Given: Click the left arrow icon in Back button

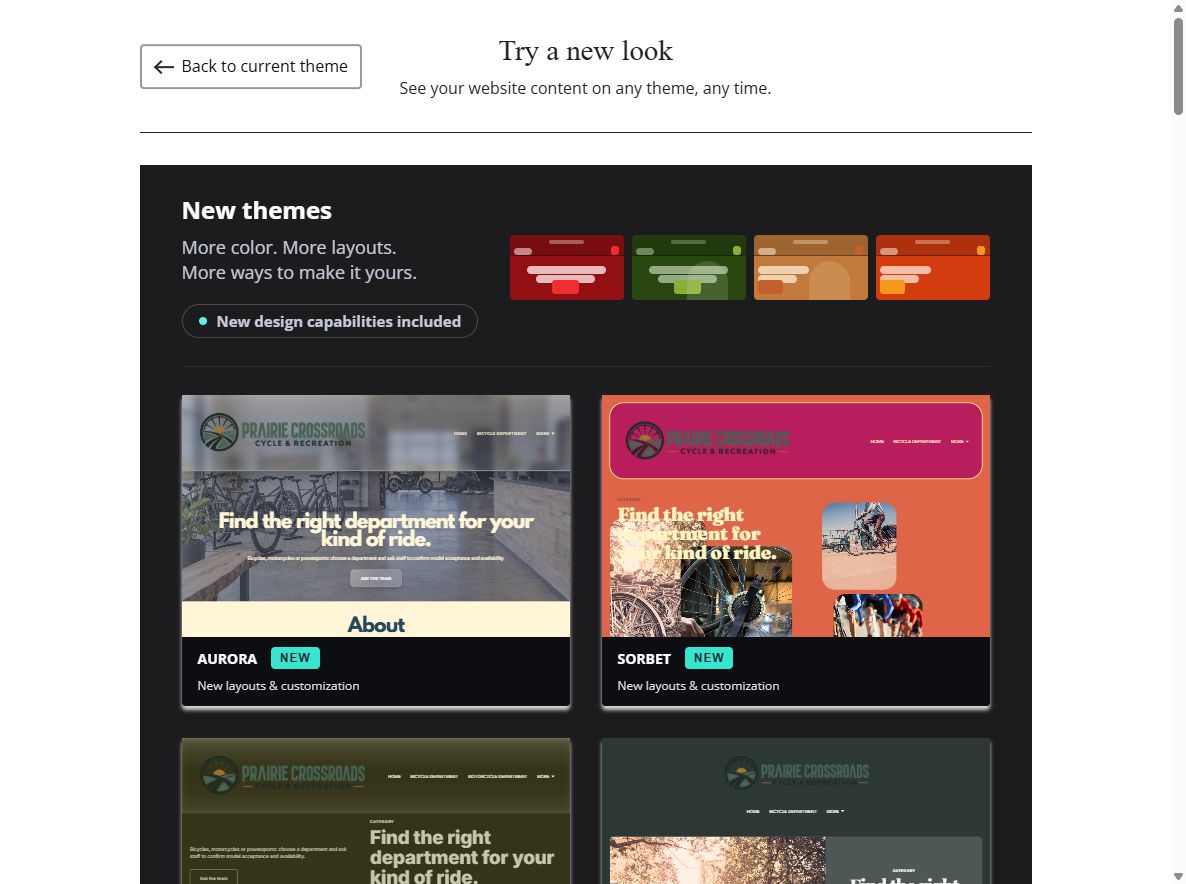Looking at the screenshot, I should (163, 67).
